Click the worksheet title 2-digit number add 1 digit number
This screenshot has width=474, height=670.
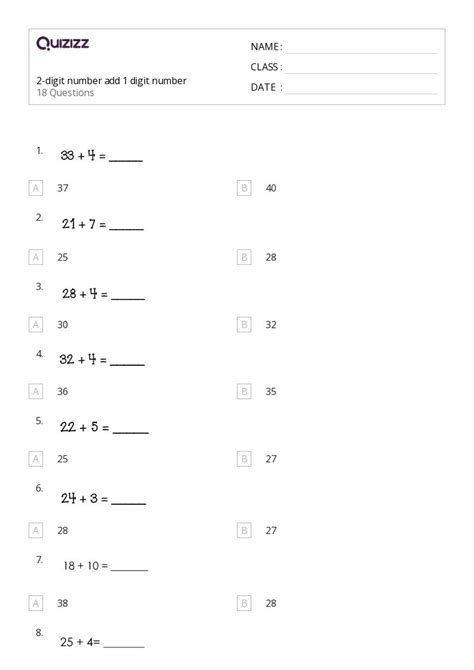click(x=112, y=81)
